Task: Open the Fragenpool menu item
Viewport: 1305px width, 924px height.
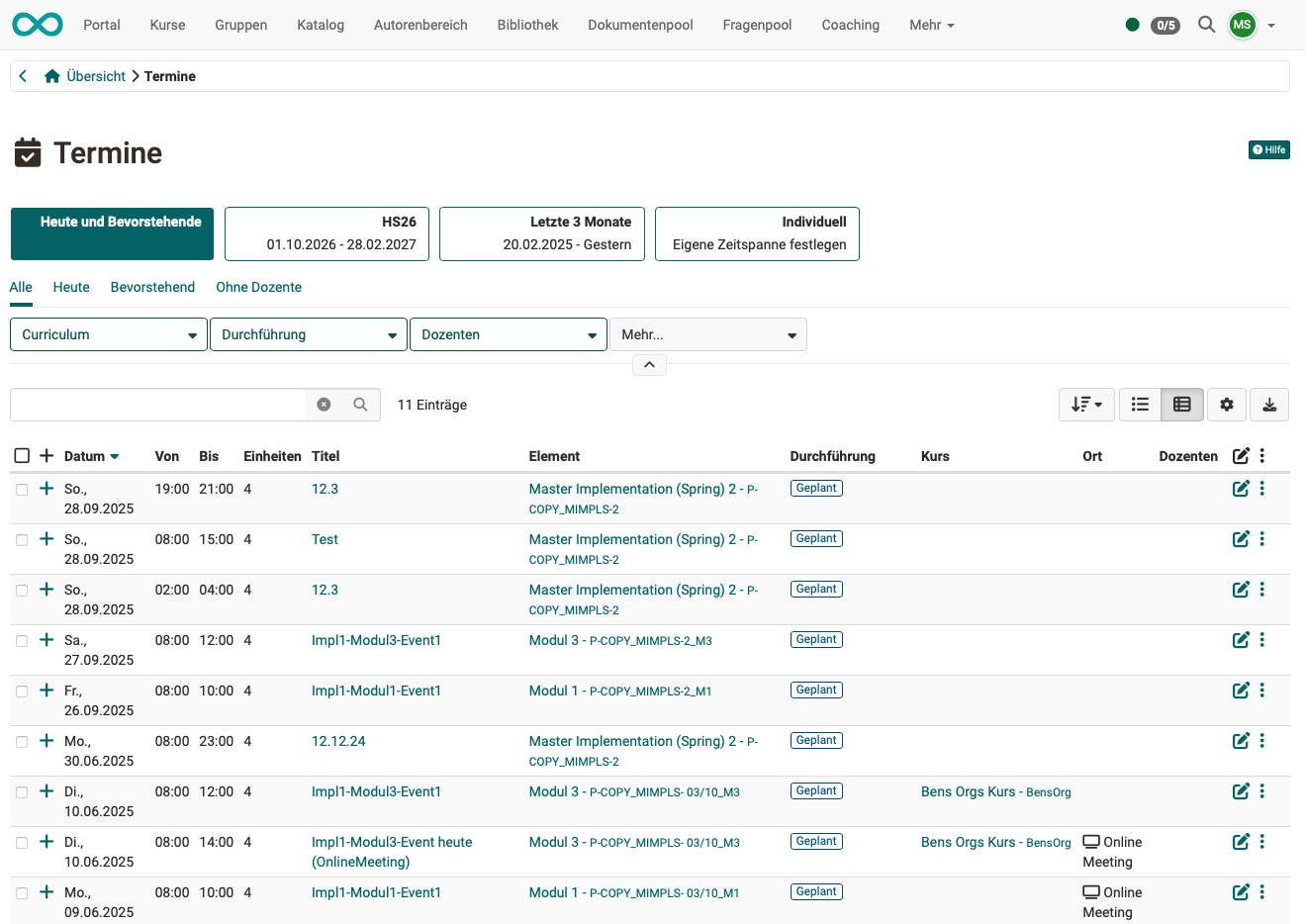Action: pyautogui.click(x=757, y=25)
